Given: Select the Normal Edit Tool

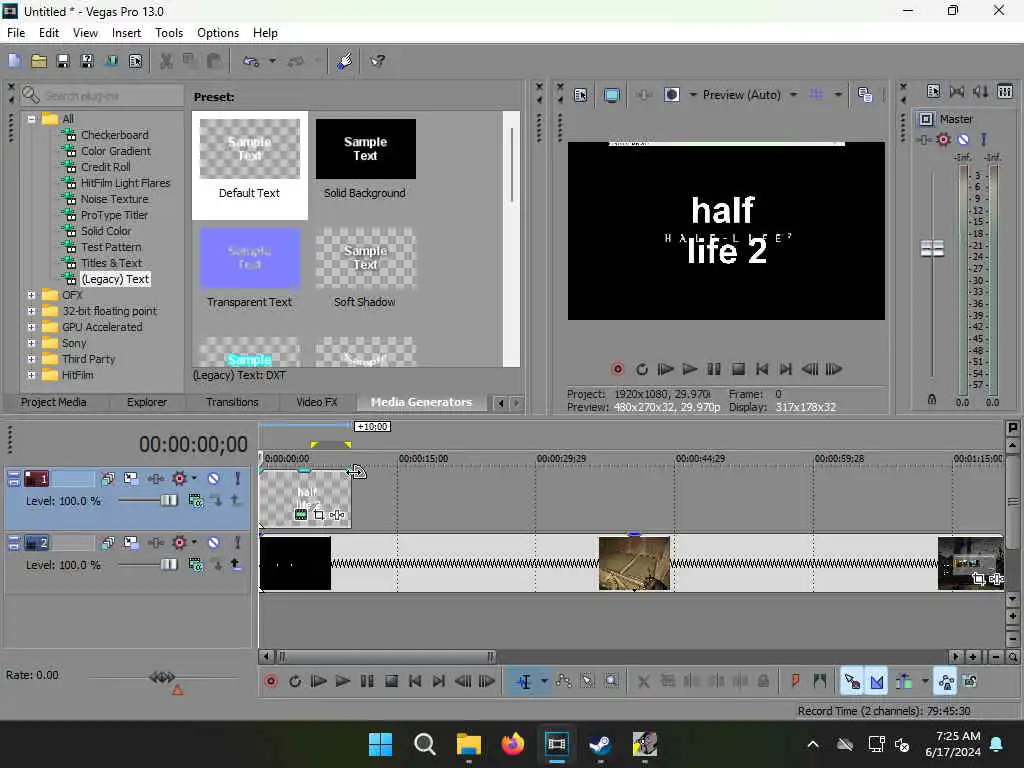Looking at the screenshot, I should click(x=524, y=682).
